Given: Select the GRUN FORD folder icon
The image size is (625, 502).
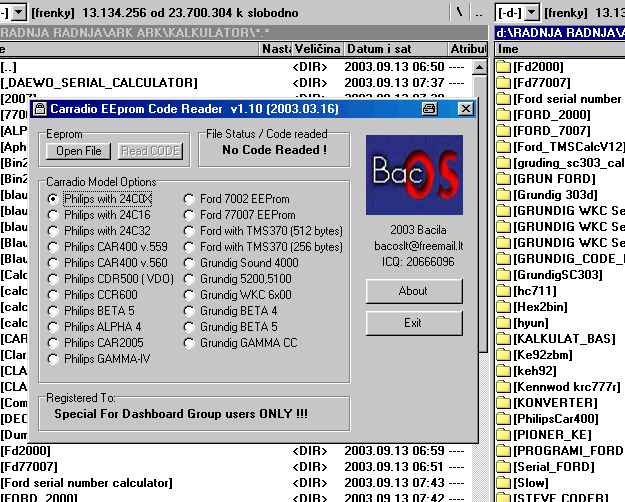Looking at the screenshot, I should click(504, 179).
